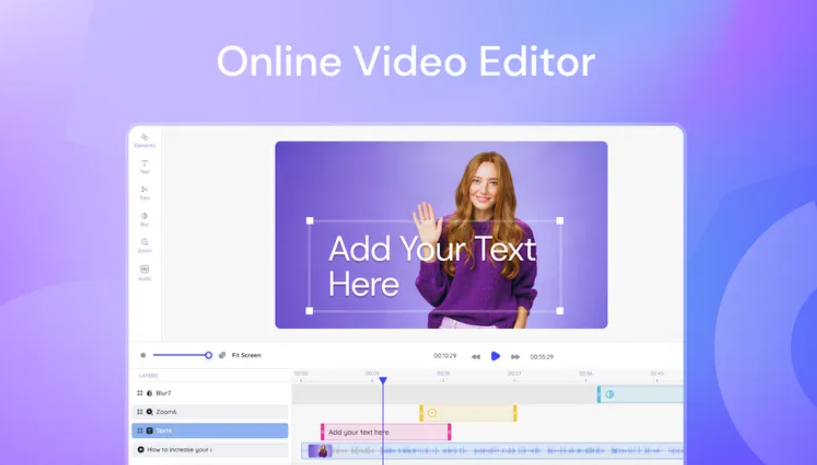Click bottom-left resize handle of text box

tap(310, 311)
